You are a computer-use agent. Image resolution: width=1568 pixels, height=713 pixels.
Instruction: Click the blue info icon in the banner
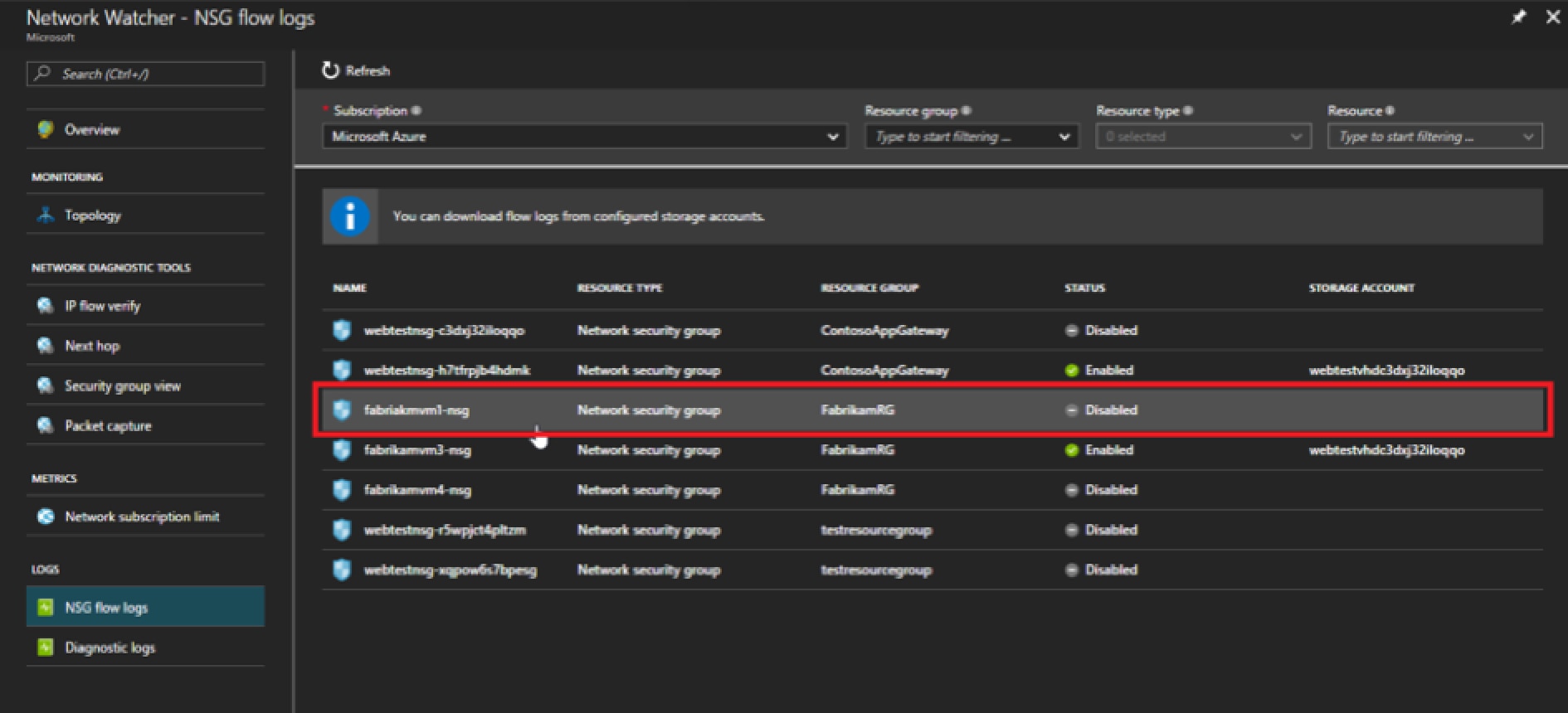point(350,216)
